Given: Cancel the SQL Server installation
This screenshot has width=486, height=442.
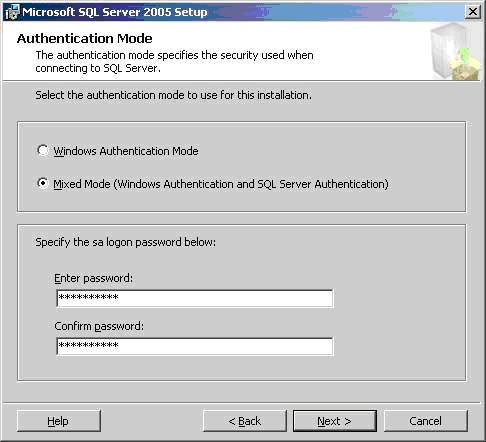Looking at the screenshot, I should 426,421.
